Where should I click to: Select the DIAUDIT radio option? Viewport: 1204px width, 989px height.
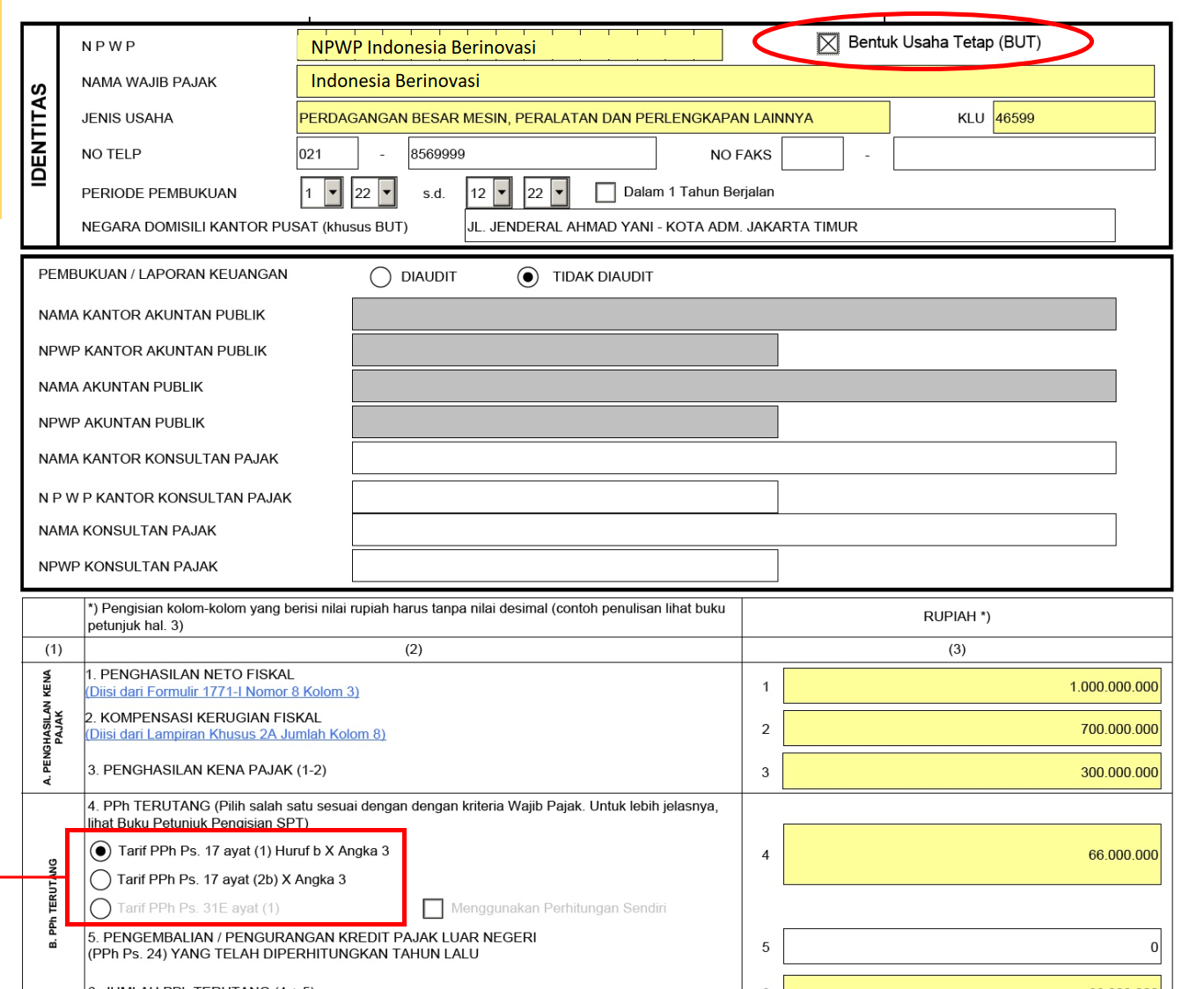point(380,277)
